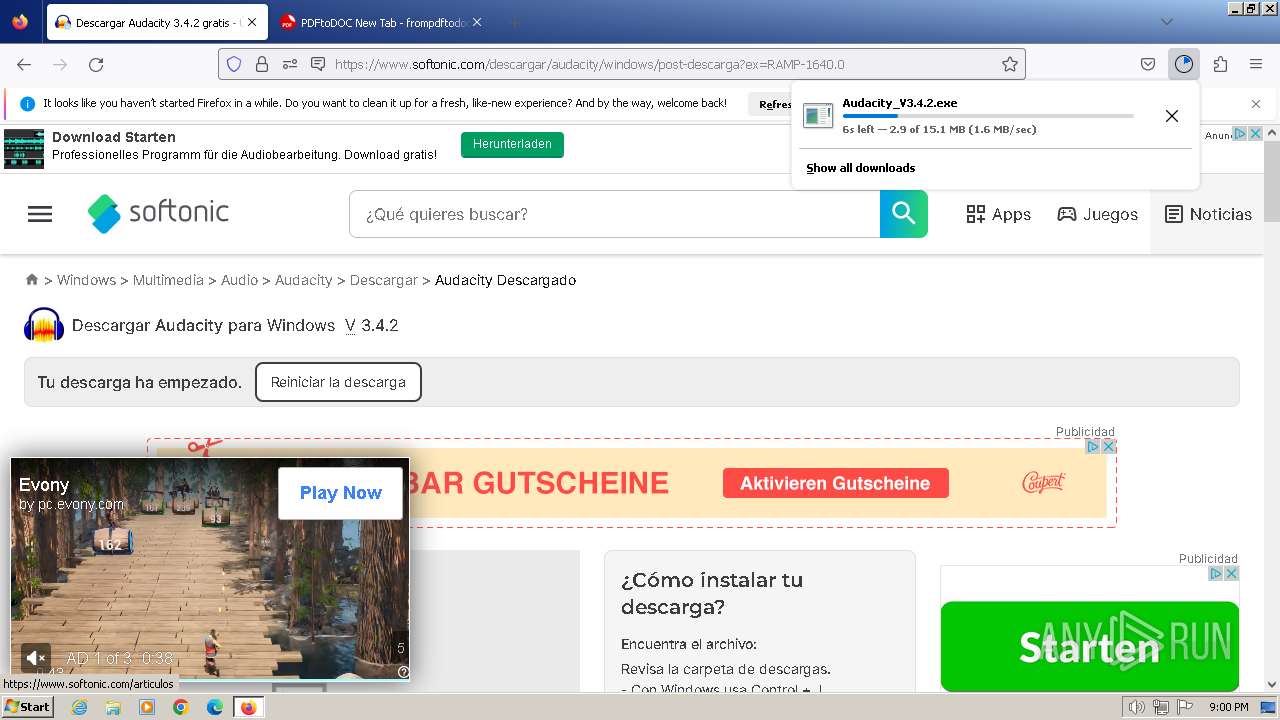This screenshot has height=720, width=1280.
Task: Open File Explorer from the taskbar
Action: [113, 707]
